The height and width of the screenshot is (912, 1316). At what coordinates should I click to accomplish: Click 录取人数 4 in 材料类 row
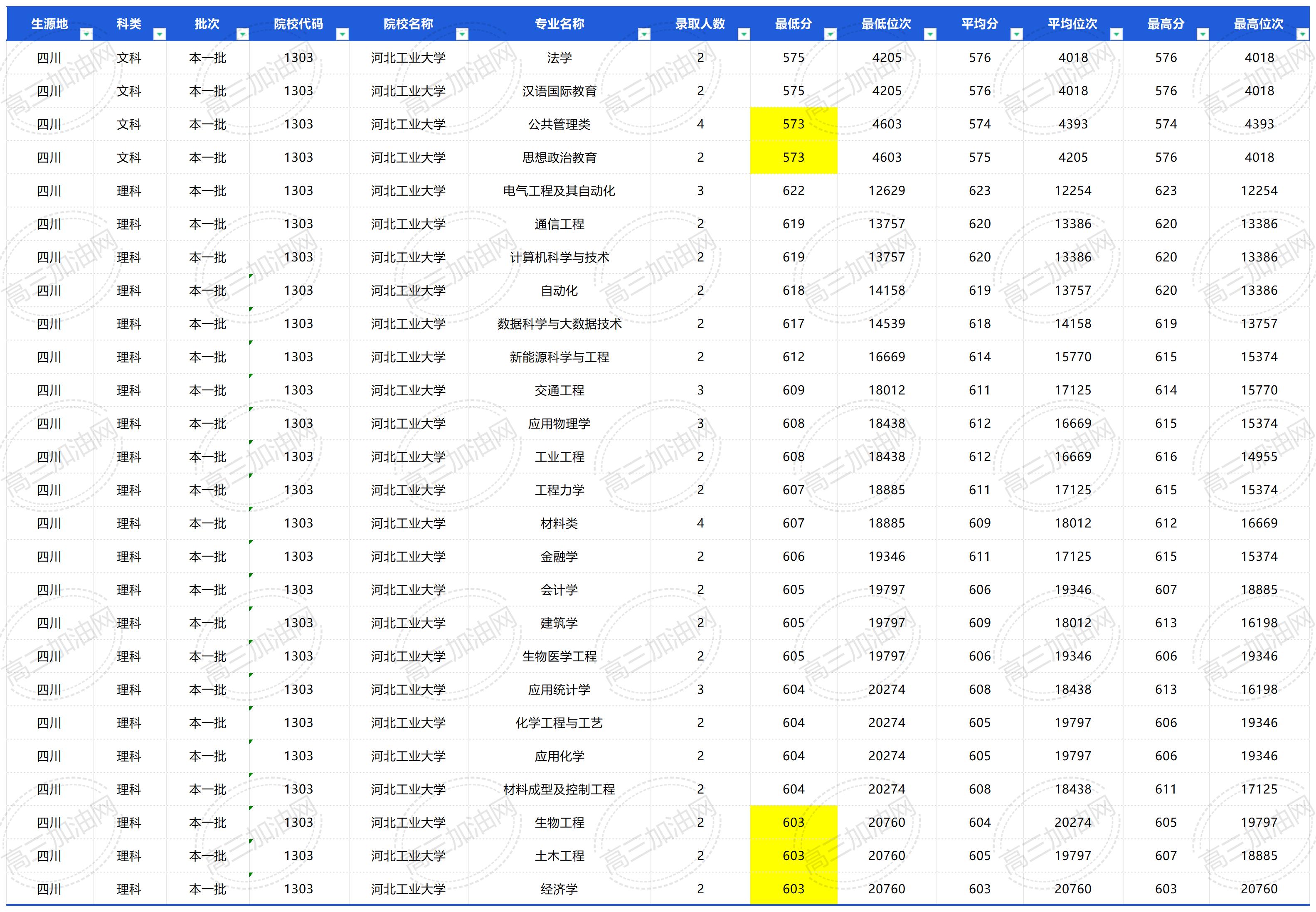point(700,523)
